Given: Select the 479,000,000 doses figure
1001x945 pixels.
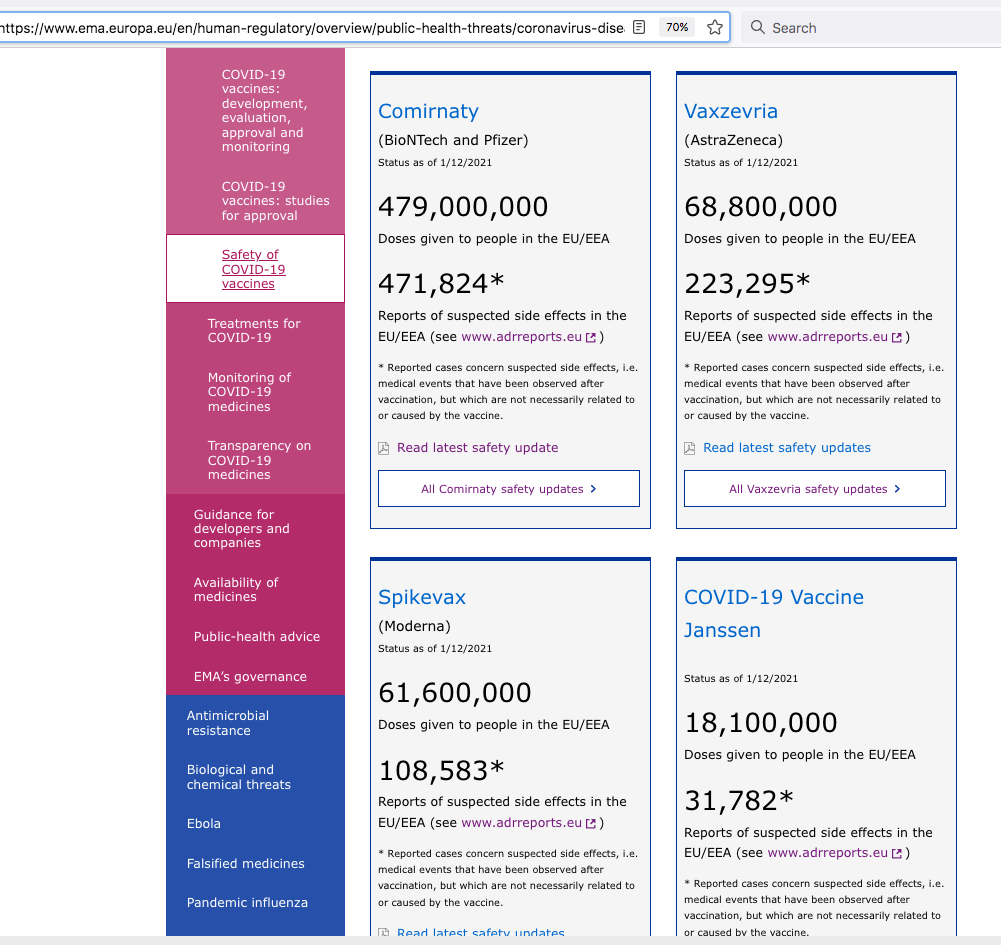Looking at the screenshot, I should click(463, 207).
